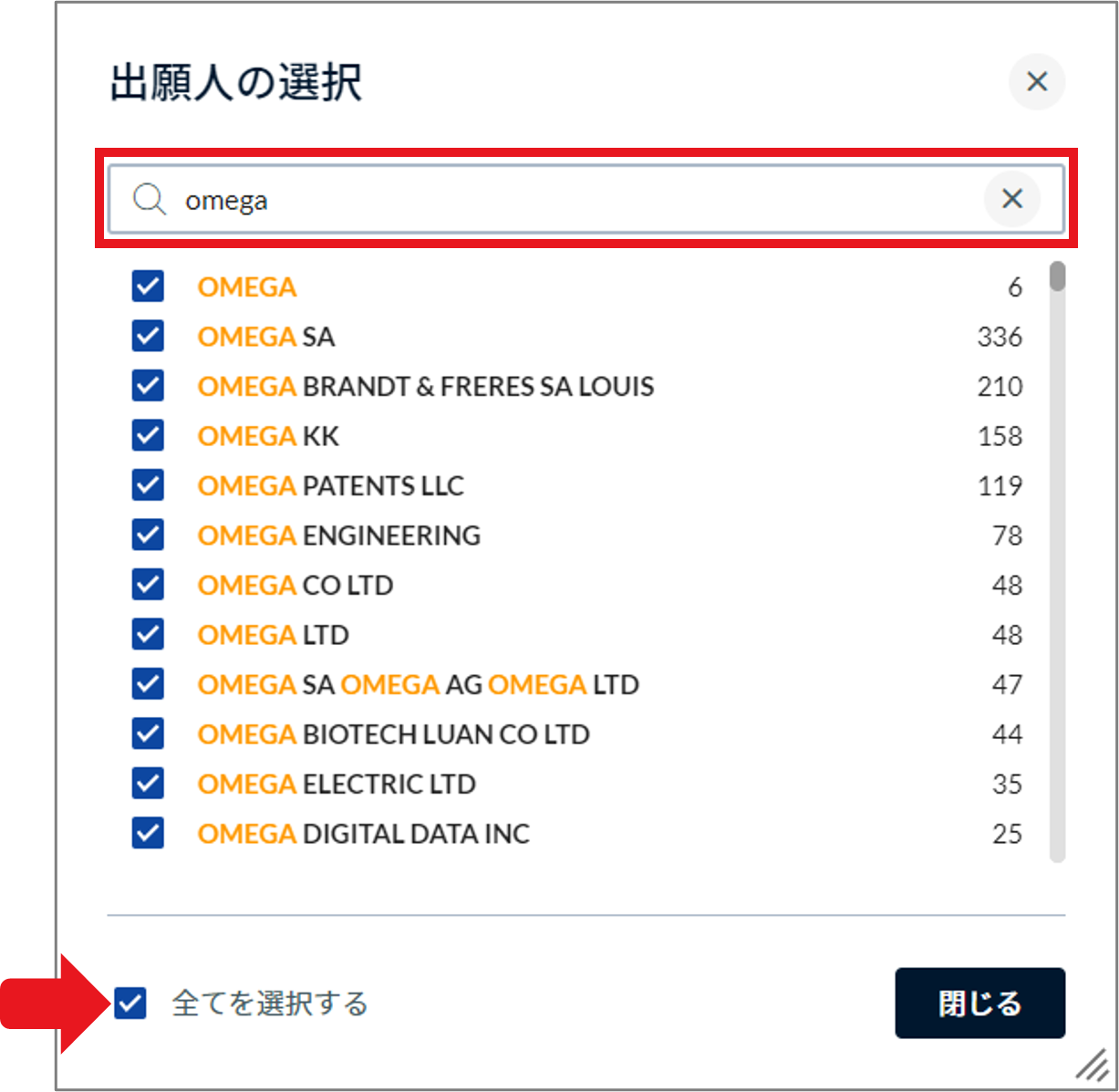This screenshot has height=1092, width=1119.
Task: Close the 出願人の選択 dialog with X icon
Action: pyautogui.click(x=1037, y=81)
